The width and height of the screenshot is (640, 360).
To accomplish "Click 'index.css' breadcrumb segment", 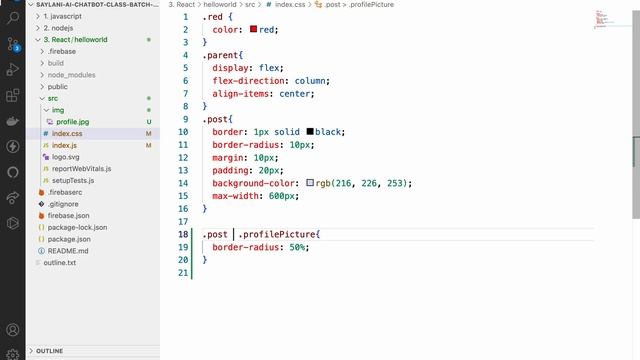I will click(290, 4).
